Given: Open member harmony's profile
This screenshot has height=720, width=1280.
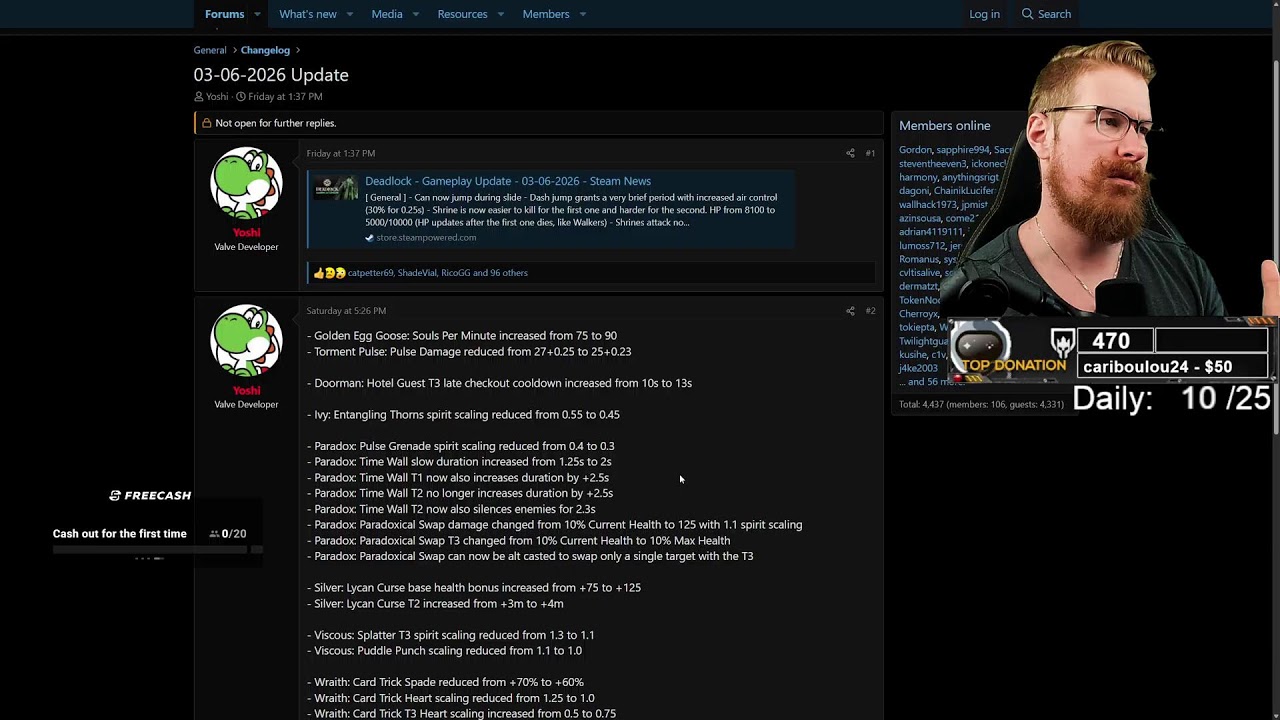Looking at the screenshot, I should click(918, 177).
